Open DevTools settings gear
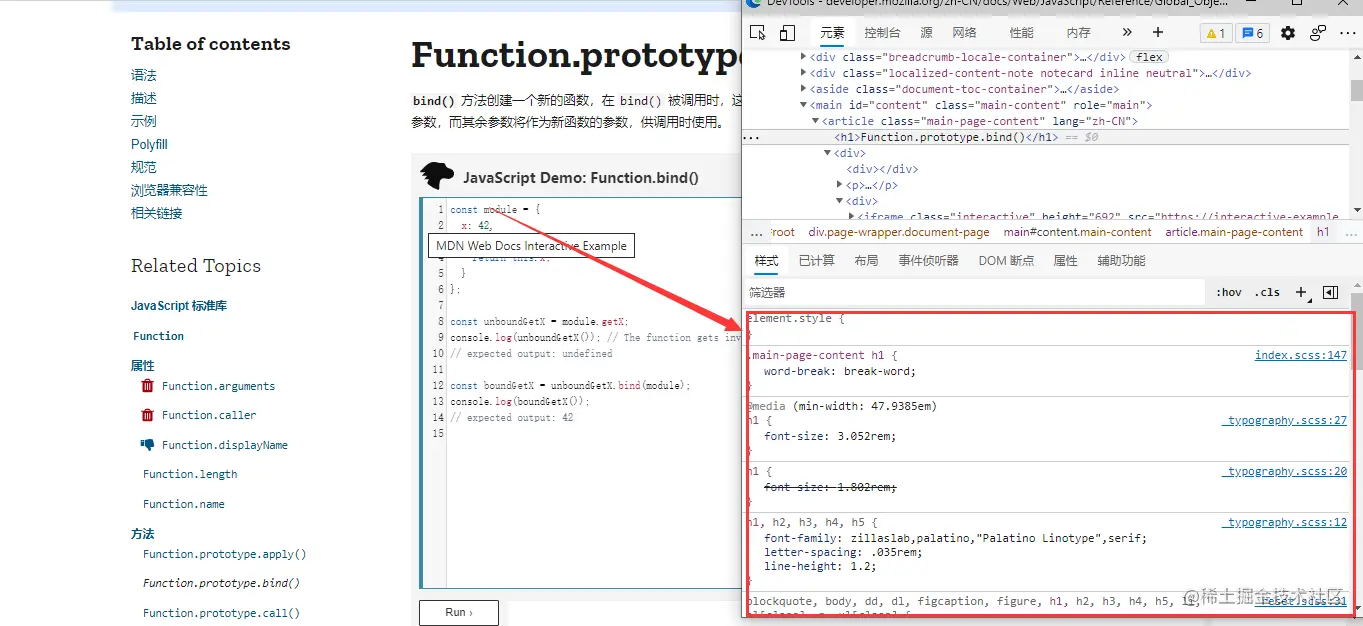This screenshot has width=1363, height=626. pos(1288,33)
